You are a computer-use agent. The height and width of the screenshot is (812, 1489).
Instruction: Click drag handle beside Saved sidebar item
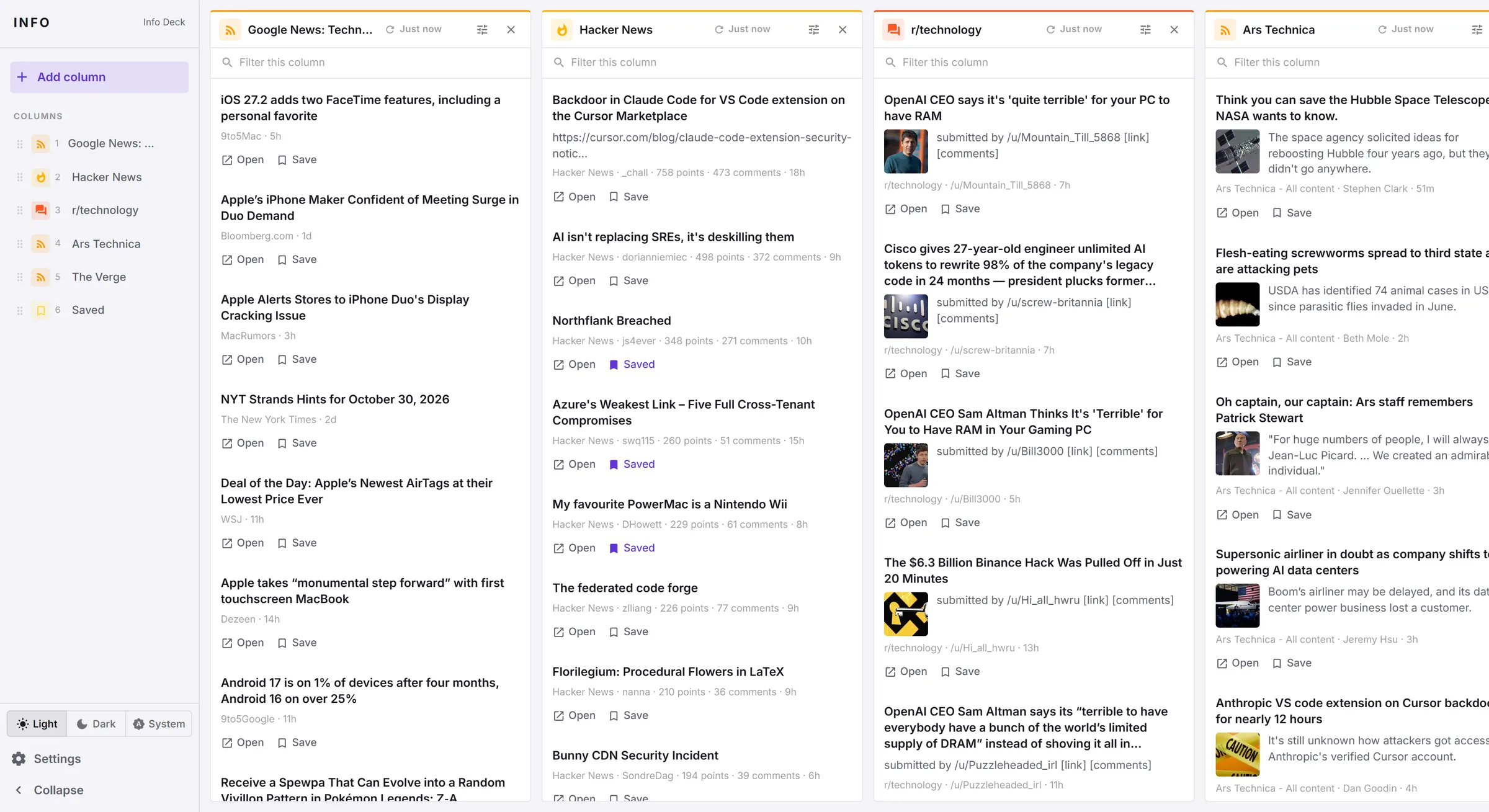point(20,310)
